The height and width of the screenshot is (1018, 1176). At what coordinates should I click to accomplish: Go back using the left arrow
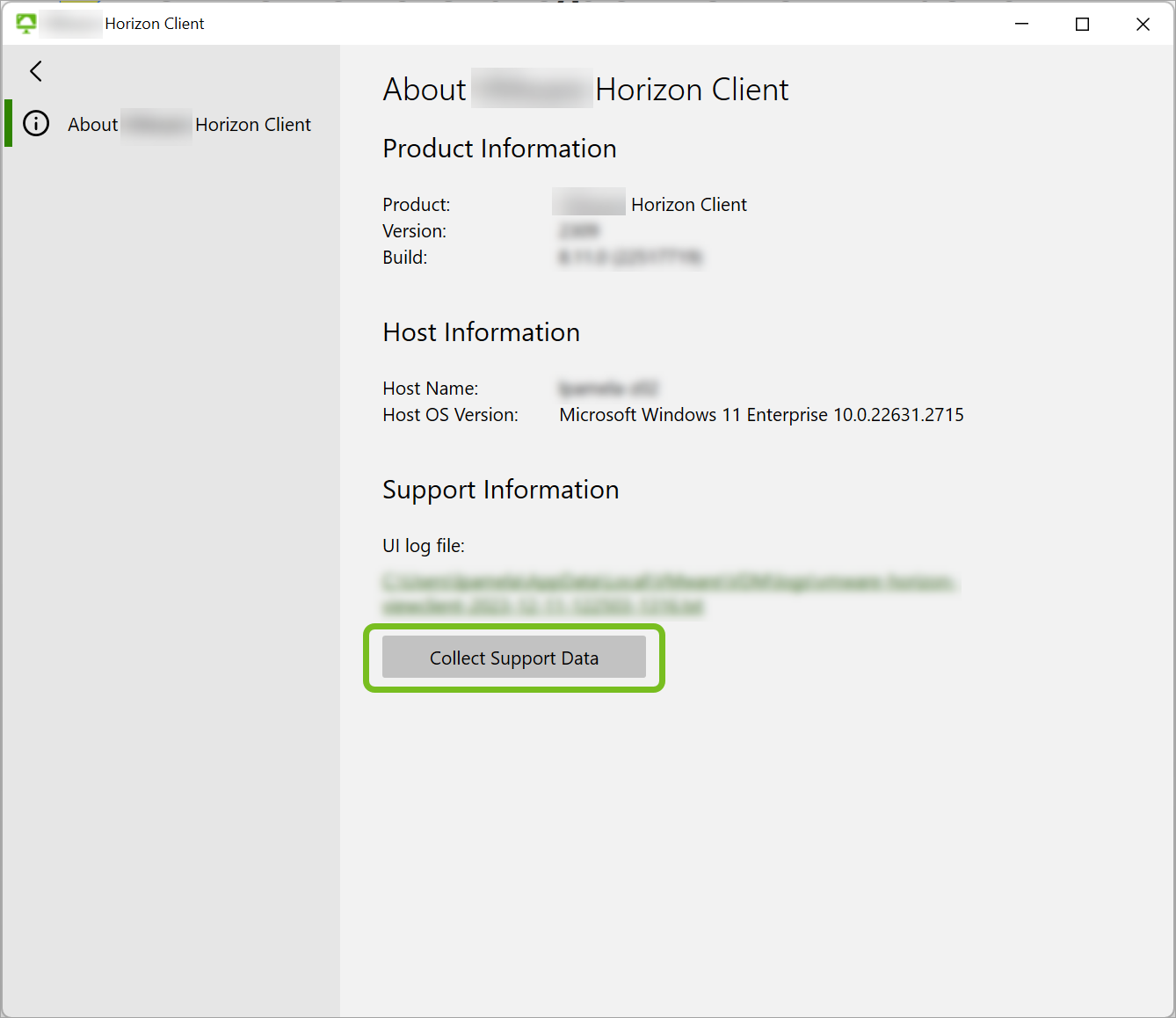(x=36, y=71)
